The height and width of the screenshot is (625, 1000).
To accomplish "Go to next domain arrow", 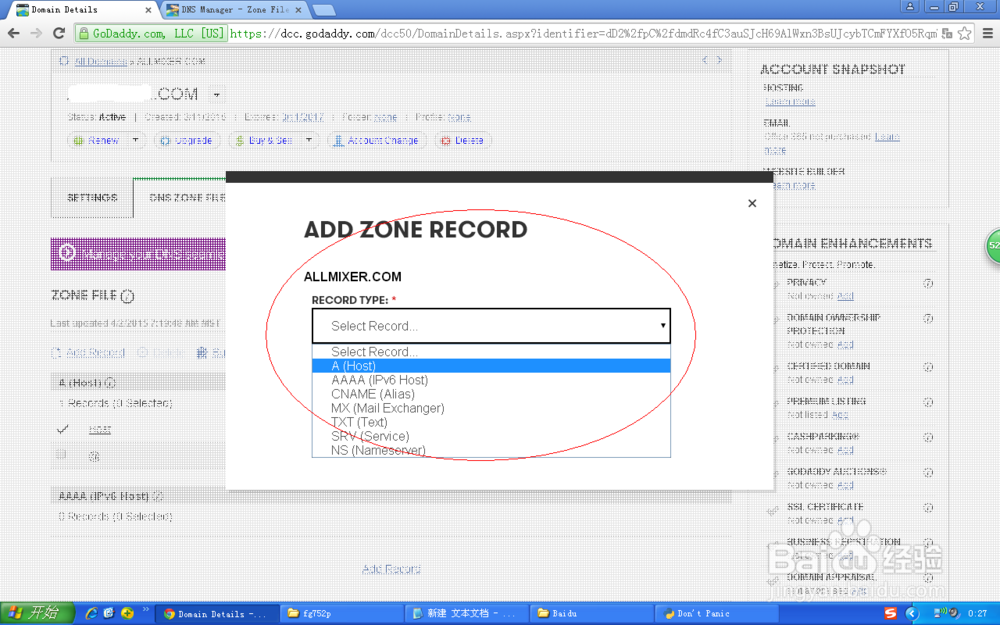I will tap(719, 60).
